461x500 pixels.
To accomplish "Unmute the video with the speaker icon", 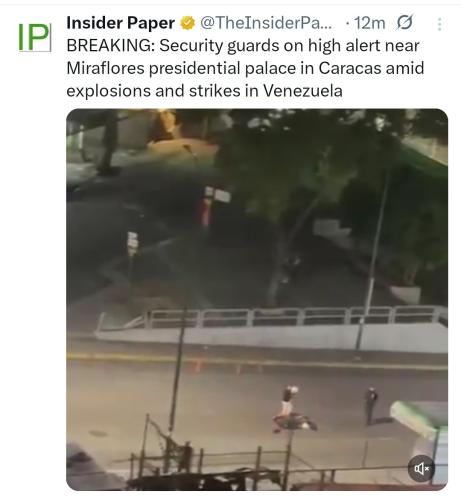I will pos(421,468).
